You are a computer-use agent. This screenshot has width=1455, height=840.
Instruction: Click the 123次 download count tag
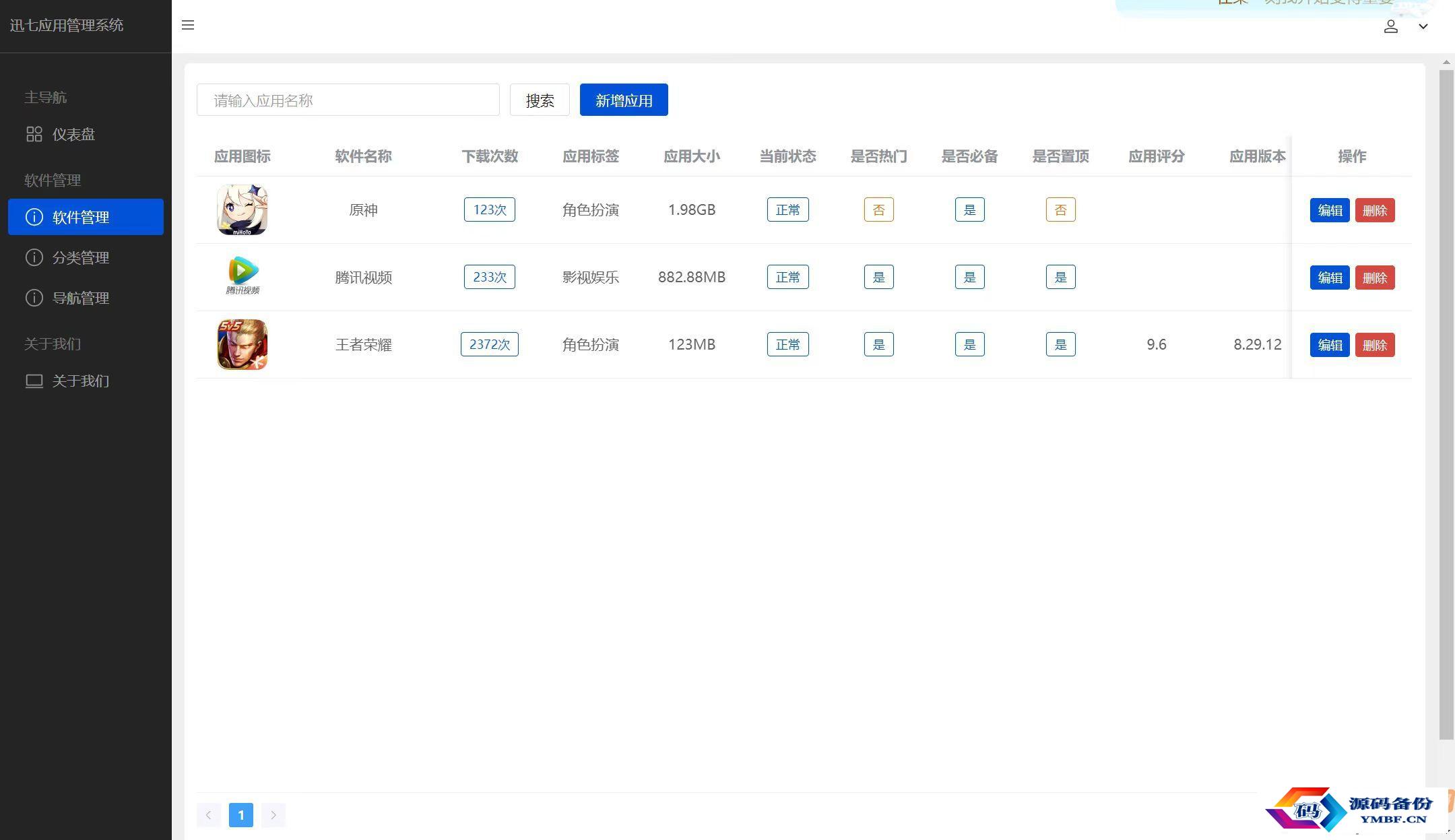pyautogui.click(x=490, y=209)
